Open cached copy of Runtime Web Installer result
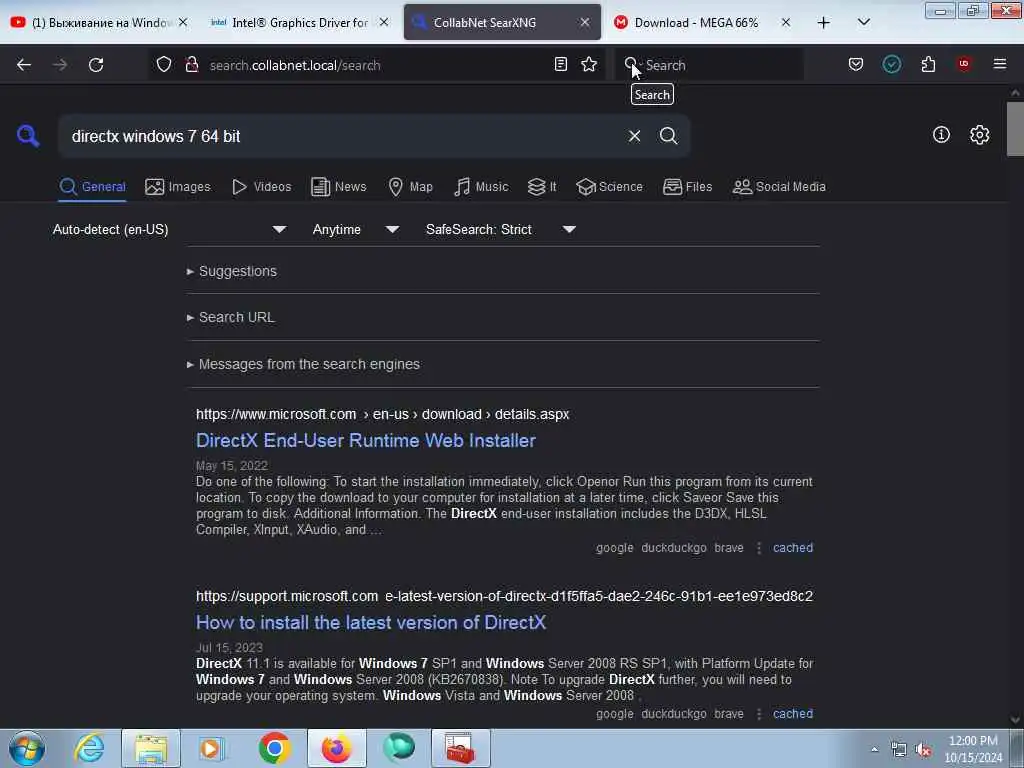1024x768 pixels. pyautogui.click(x=793, y=548)
